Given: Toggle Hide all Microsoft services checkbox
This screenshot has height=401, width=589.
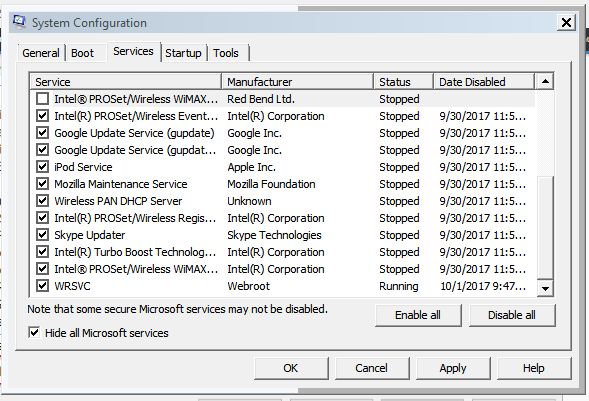Looking at the screenshot, I should pos(34,333).
